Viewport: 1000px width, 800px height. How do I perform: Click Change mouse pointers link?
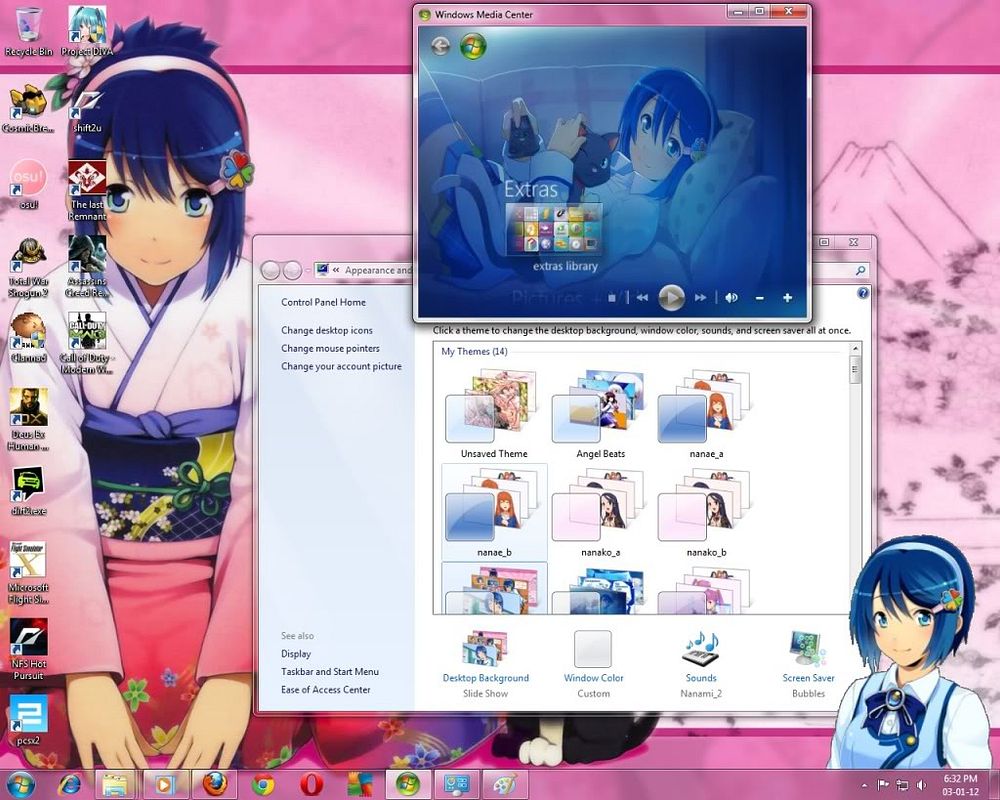(x=330, y=348)
